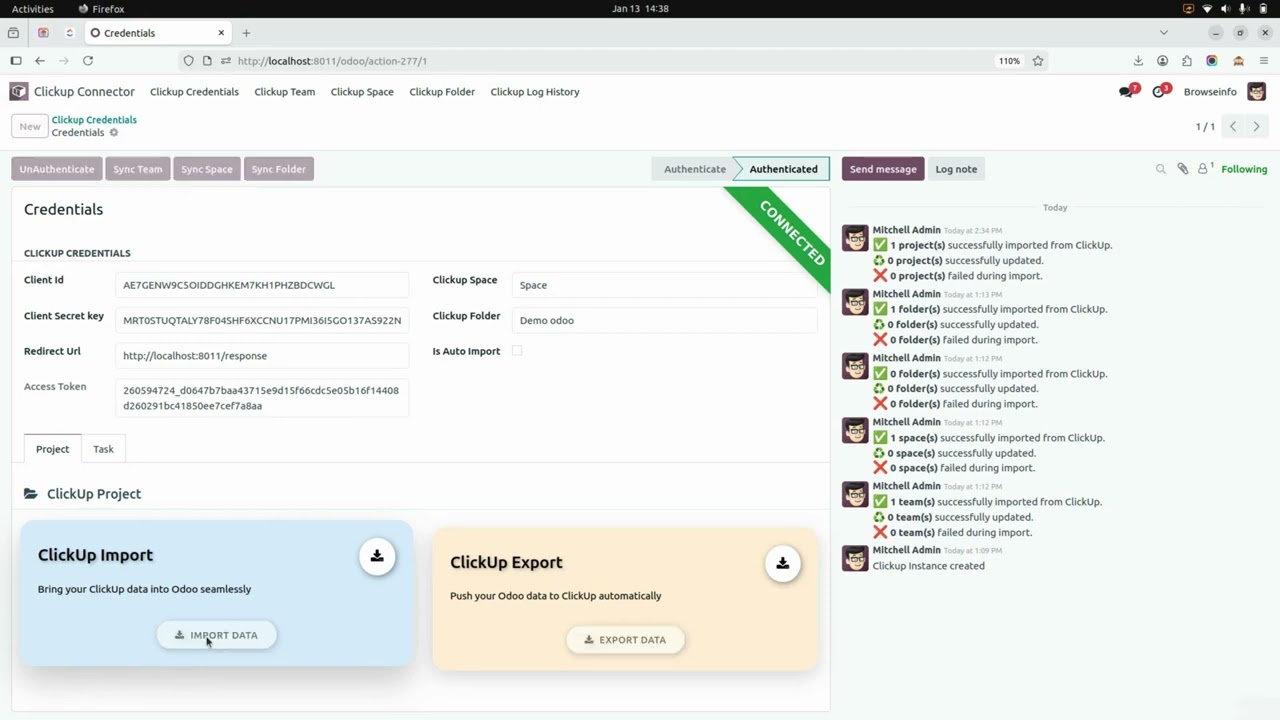Toggle the Is Auto Import checkbox
Screen dimensions: 1280x720
tap(517, 351)
